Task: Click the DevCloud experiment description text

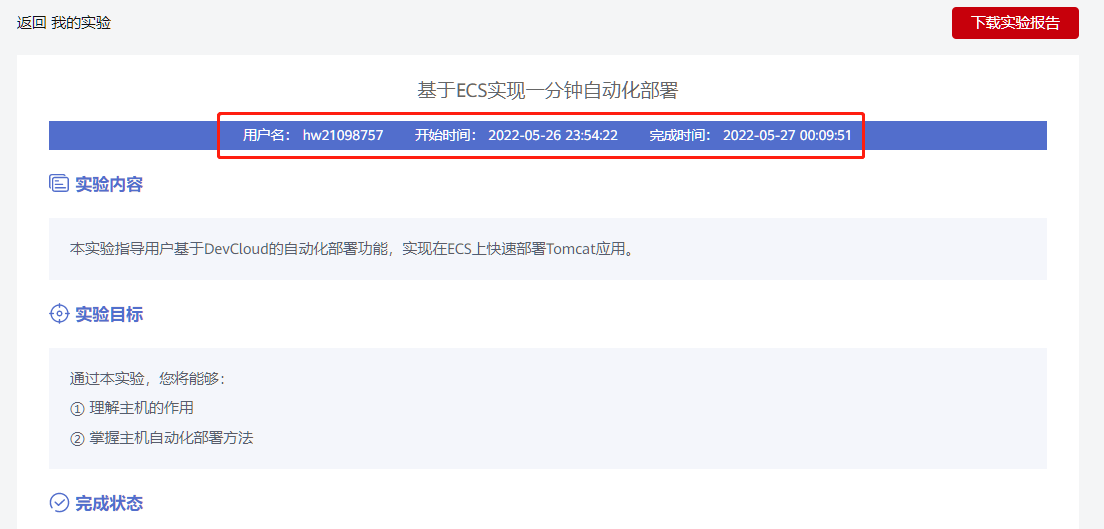Action: coord(351,249)
